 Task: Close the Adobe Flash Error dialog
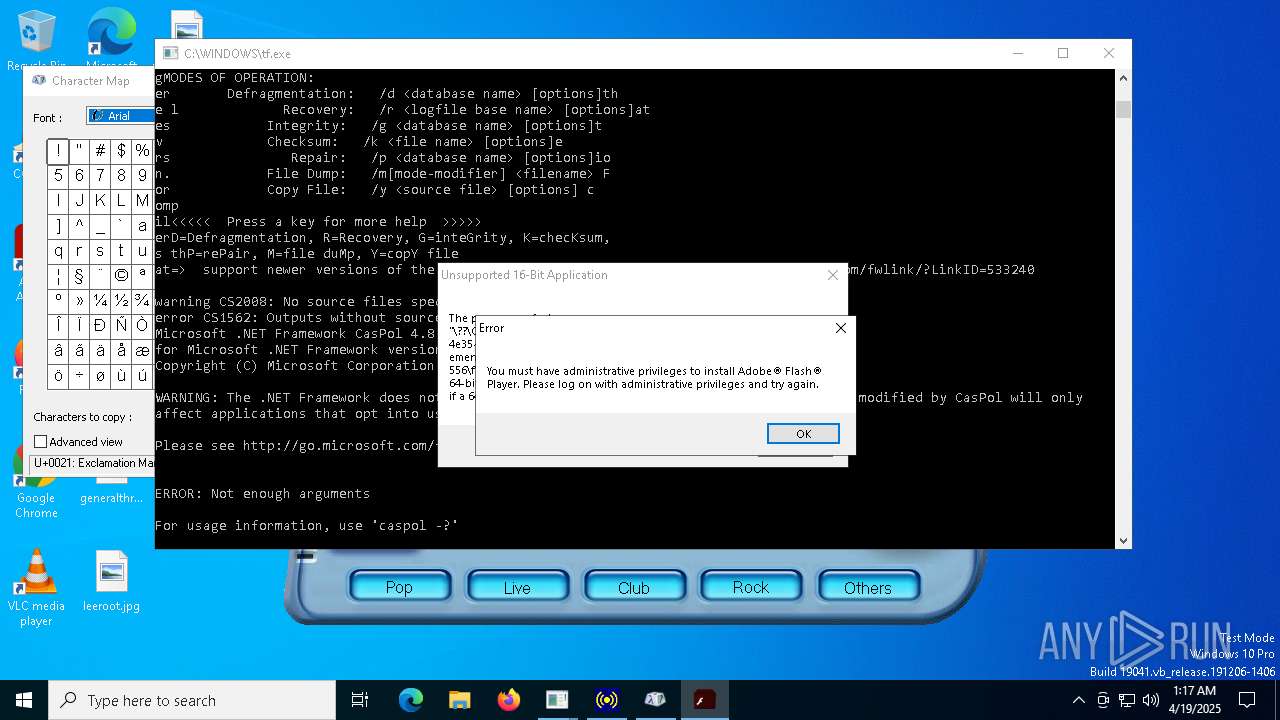(x=840, y=328)
